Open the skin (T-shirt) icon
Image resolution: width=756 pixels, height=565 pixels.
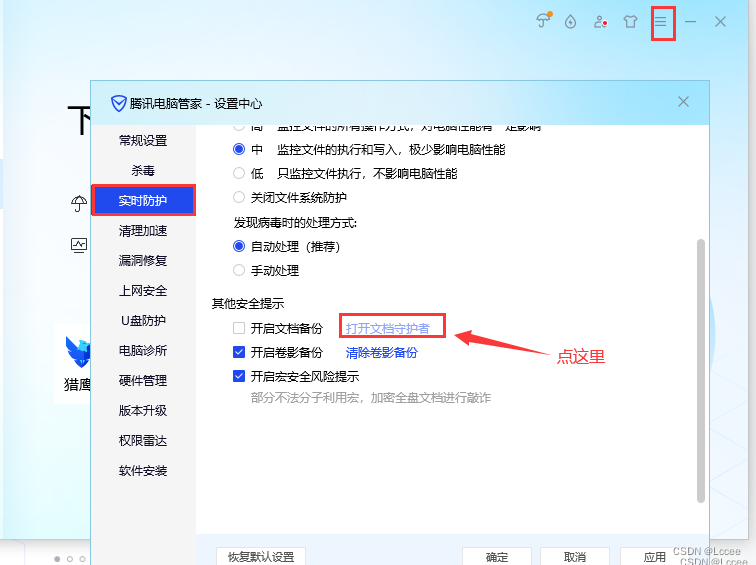click(x=630, y=22)
